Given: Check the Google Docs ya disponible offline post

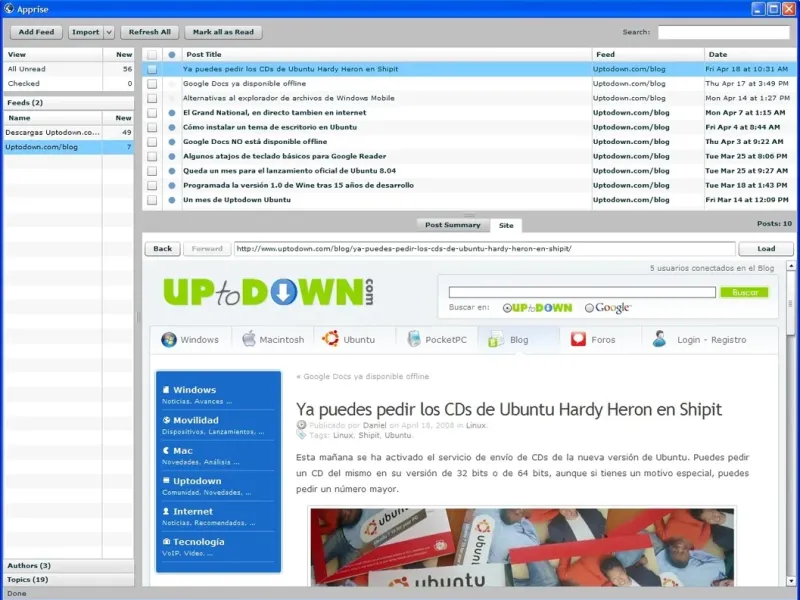Looking at the screenshot, I should (152, 84).
